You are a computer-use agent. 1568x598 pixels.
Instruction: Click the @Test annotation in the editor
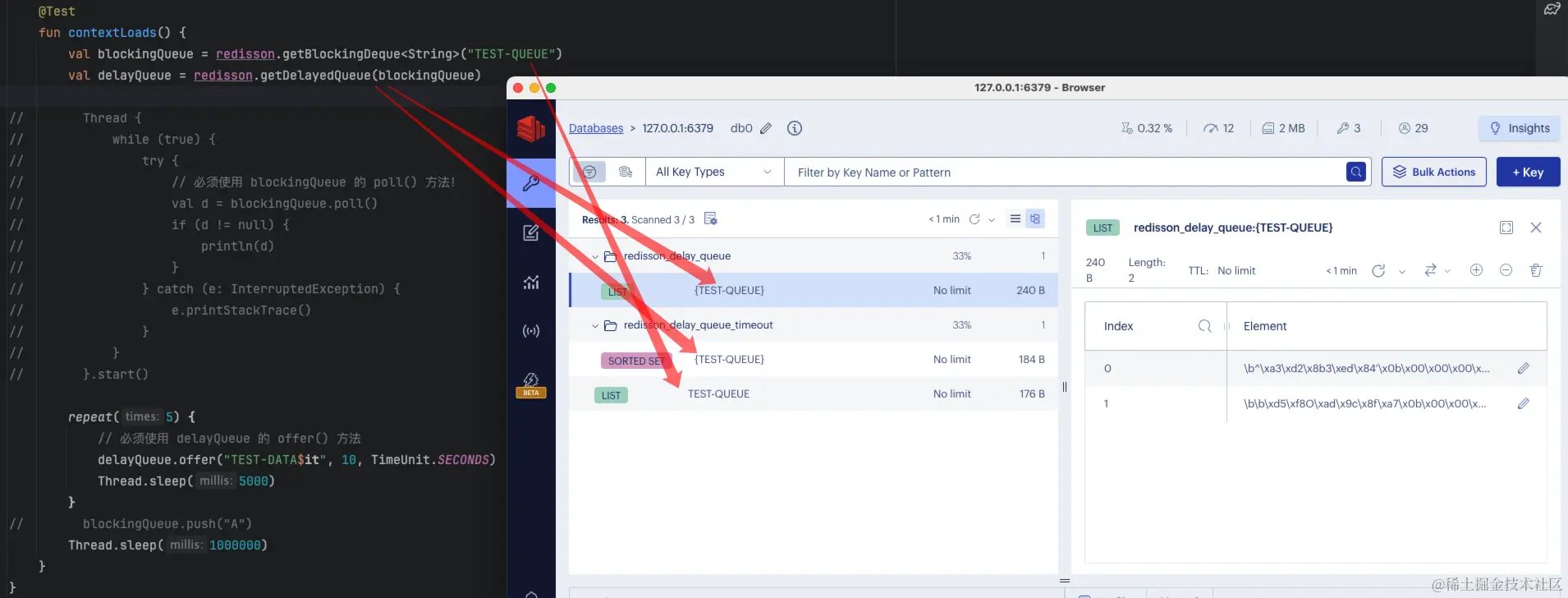coord(57,11)
